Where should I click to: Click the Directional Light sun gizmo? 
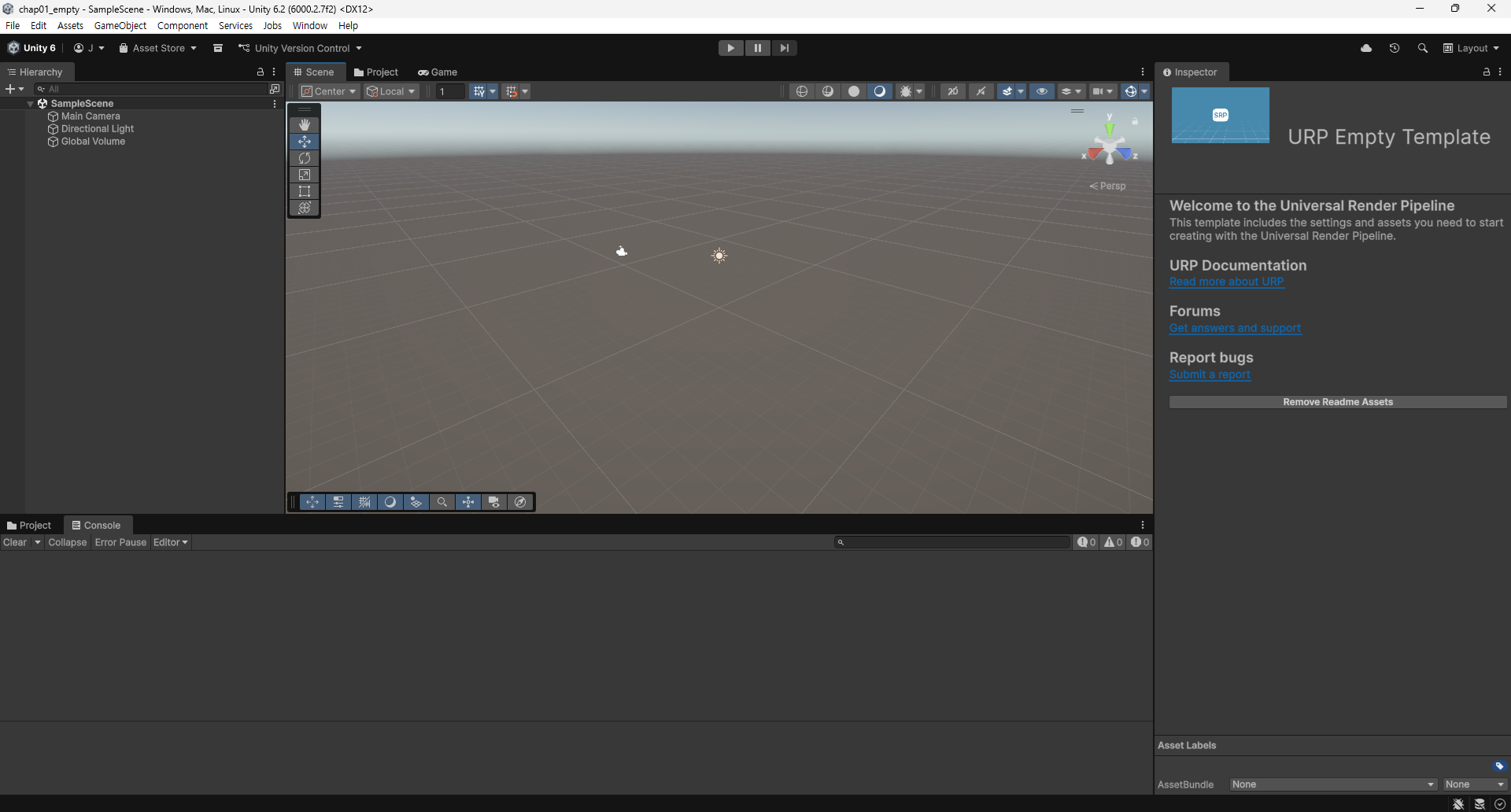719,256
